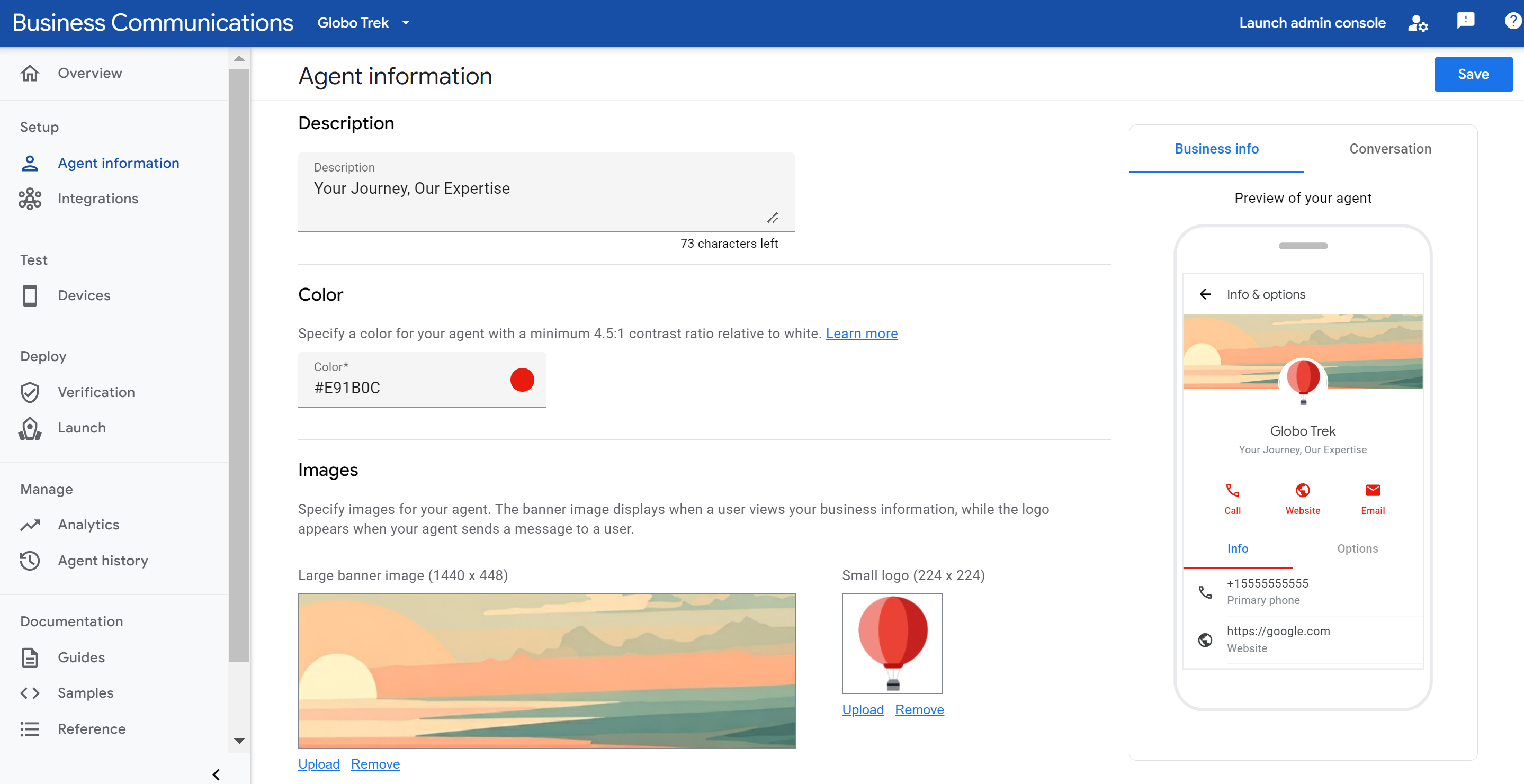The height and width of the screenshot is (784, 1524).
Task: Toggle the Info tab in agent preview
Action: point(1238,548)
